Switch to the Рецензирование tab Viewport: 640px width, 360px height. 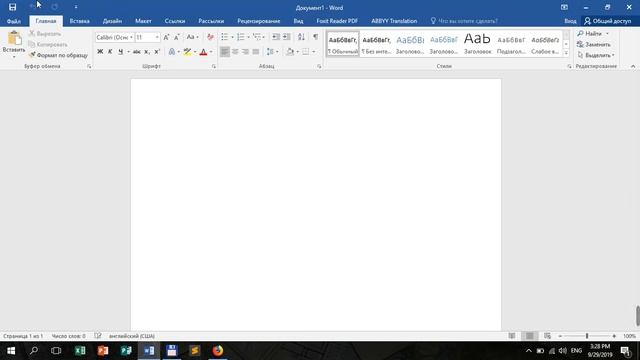click(x=259, y=21)
